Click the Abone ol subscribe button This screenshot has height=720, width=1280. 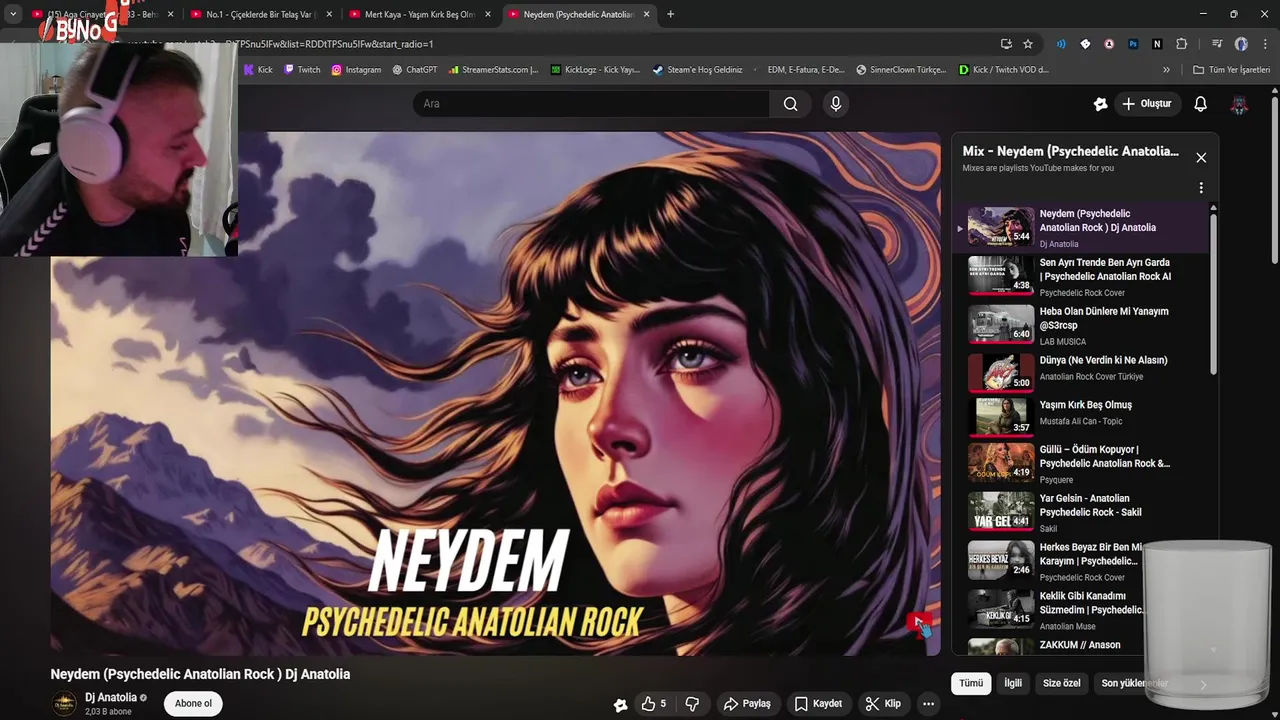point(193,703)
